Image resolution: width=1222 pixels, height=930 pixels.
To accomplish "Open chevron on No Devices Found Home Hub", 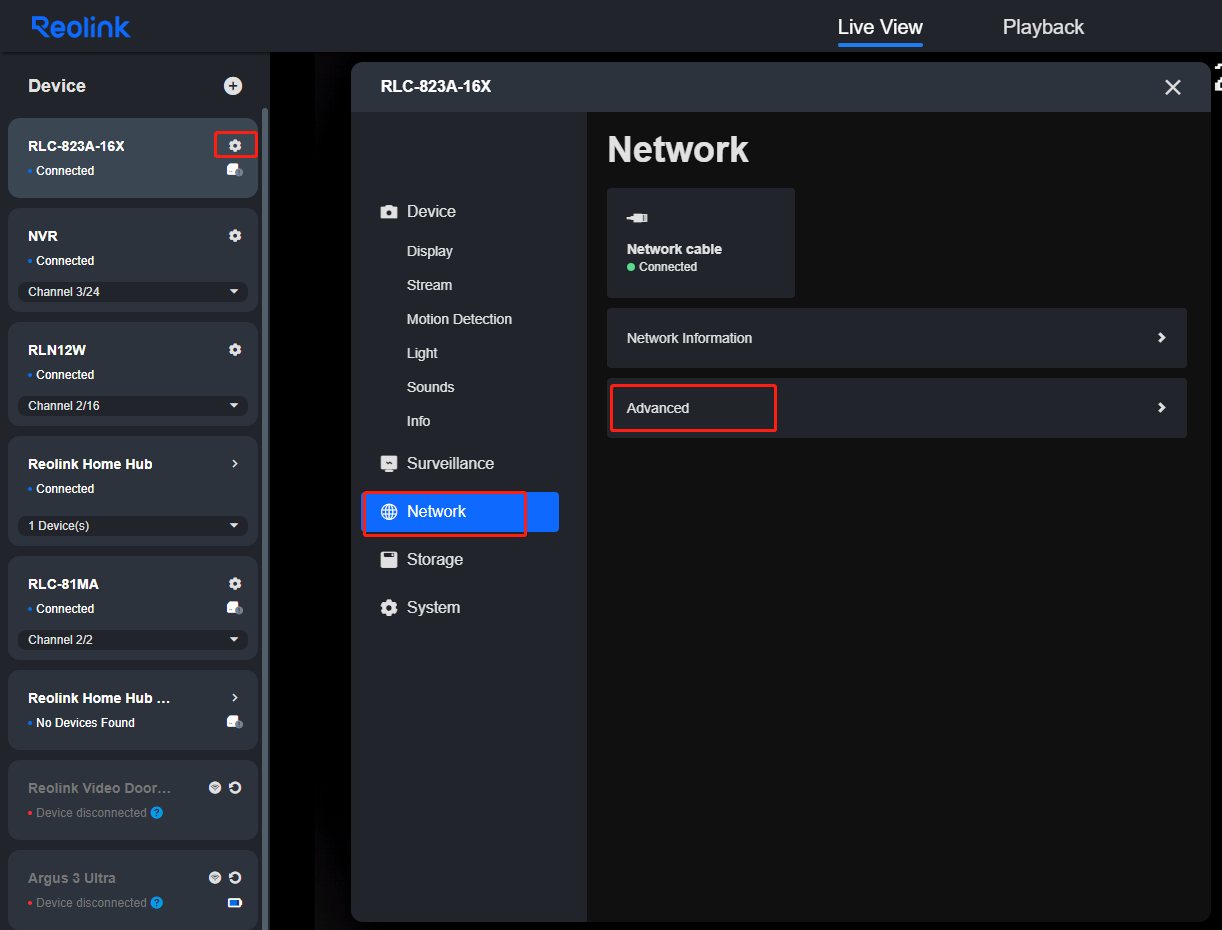I will [235, 698].
